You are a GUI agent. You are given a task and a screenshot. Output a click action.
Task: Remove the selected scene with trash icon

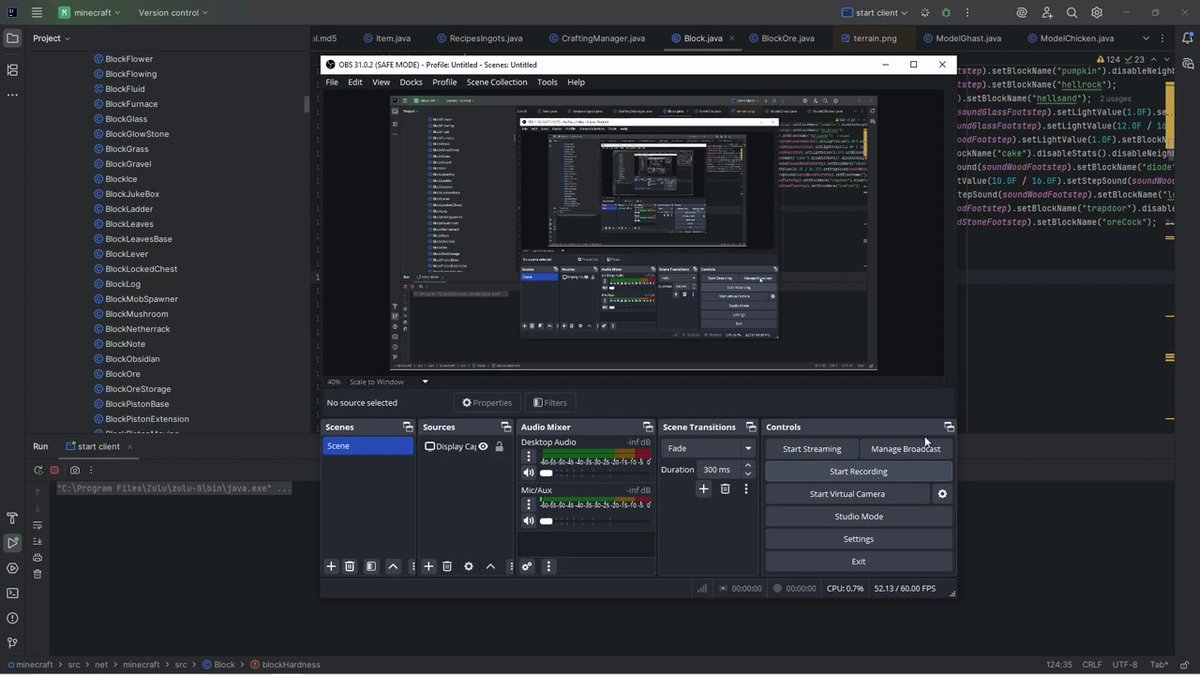click(x=350, y=566)
